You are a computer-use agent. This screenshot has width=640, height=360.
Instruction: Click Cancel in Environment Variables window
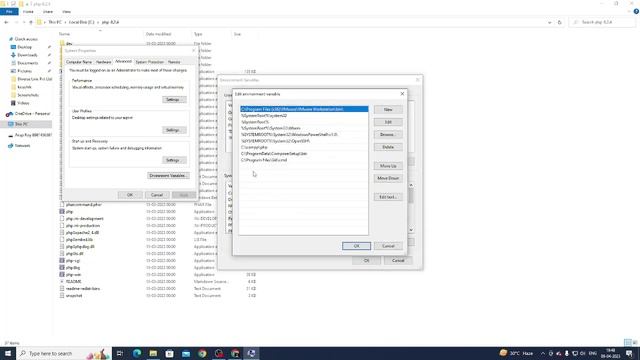(398, 260)
